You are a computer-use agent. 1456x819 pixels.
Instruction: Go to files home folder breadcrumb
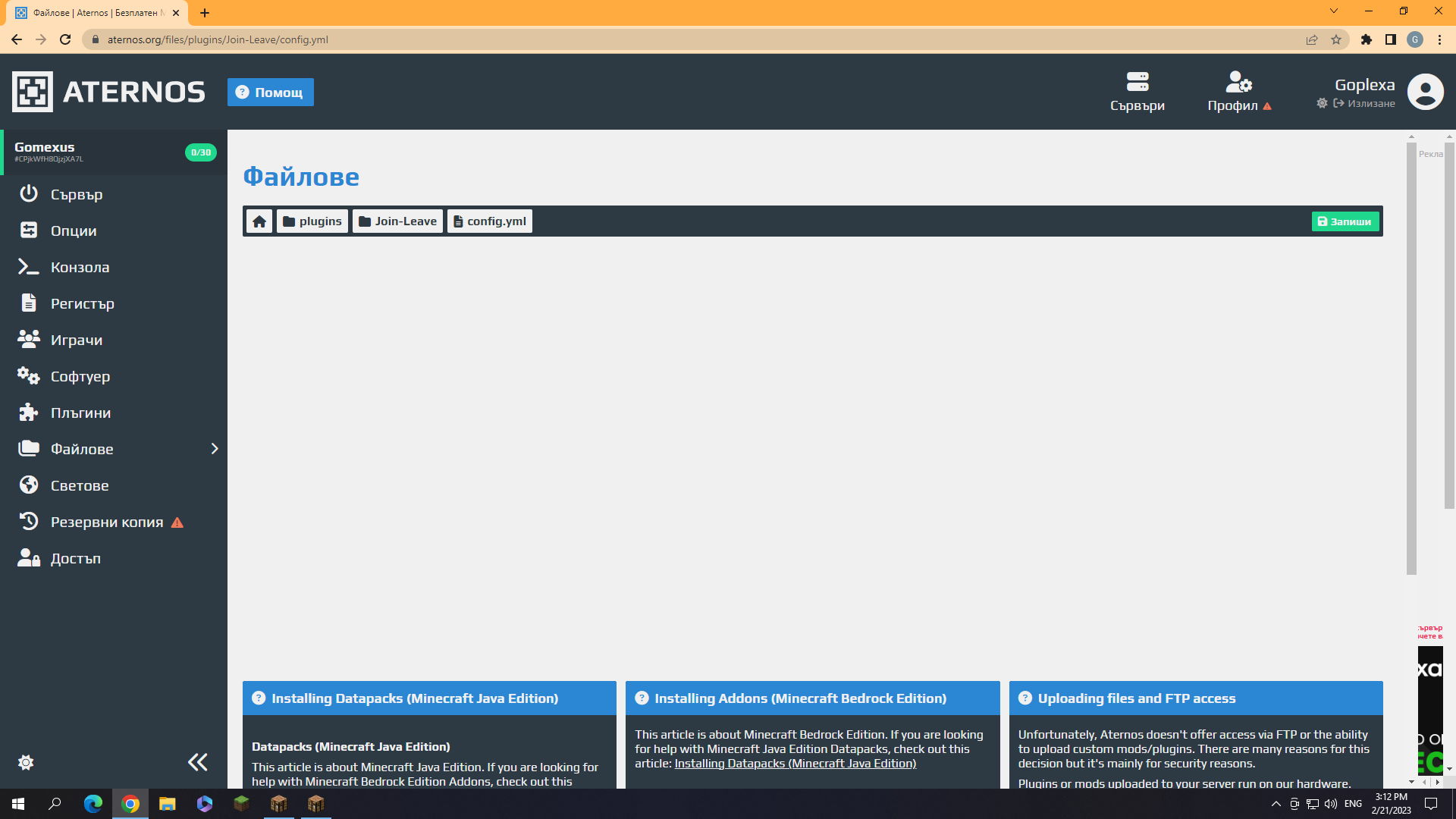click(x=259, y=221)
